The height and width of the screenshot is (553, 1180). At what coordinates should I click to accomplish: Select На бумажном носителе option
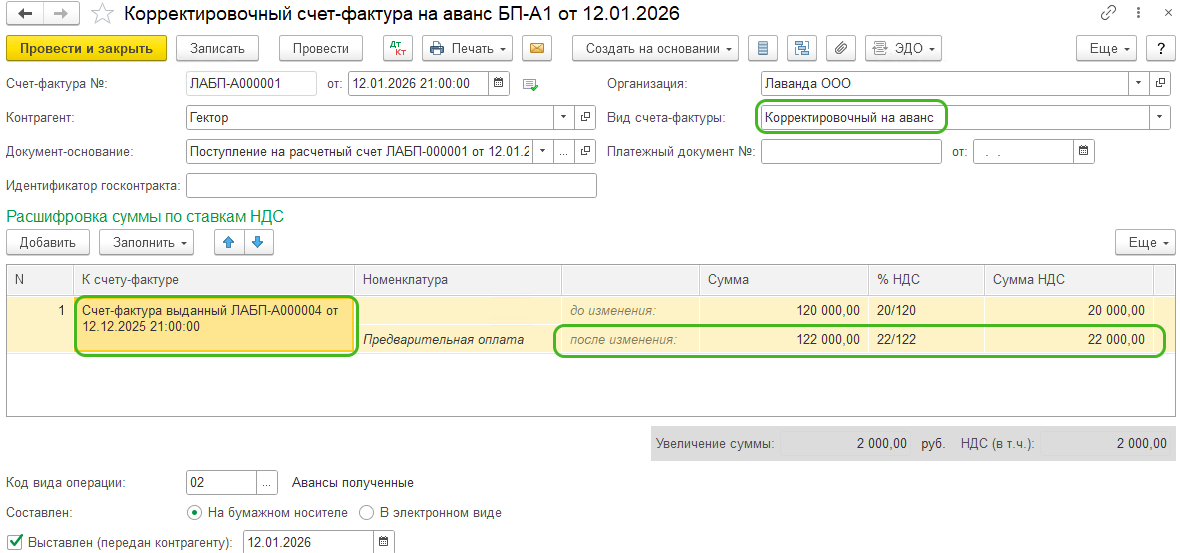coord(195,513)
